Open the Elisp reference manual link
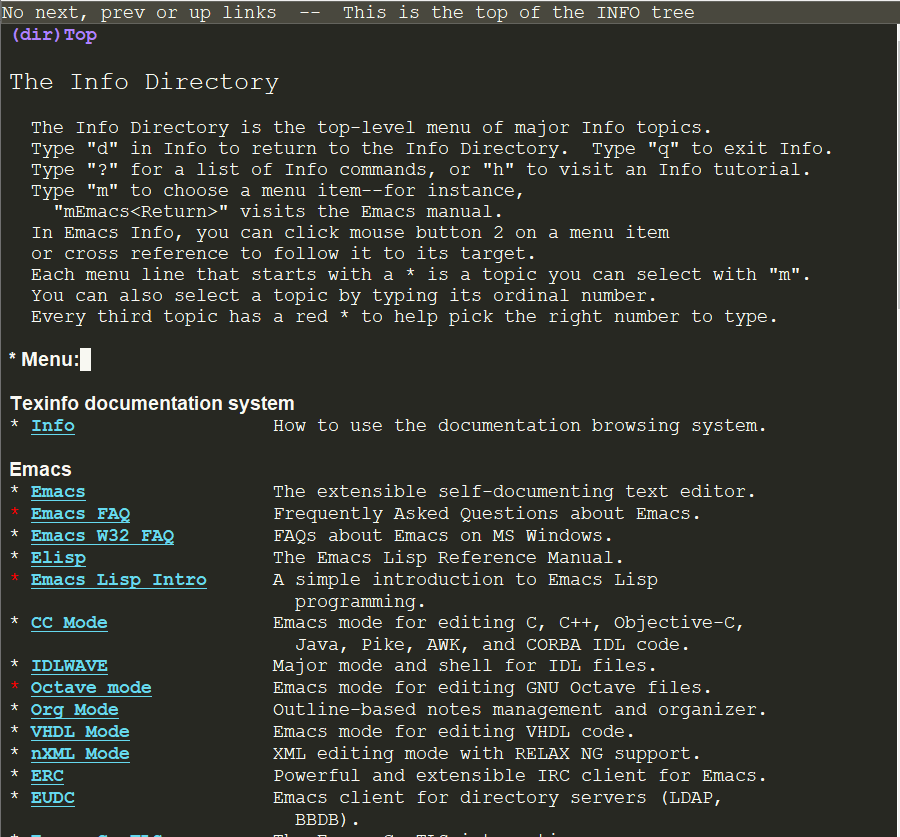Viewport: 900px width, 837px height. (x=58, y=557)
